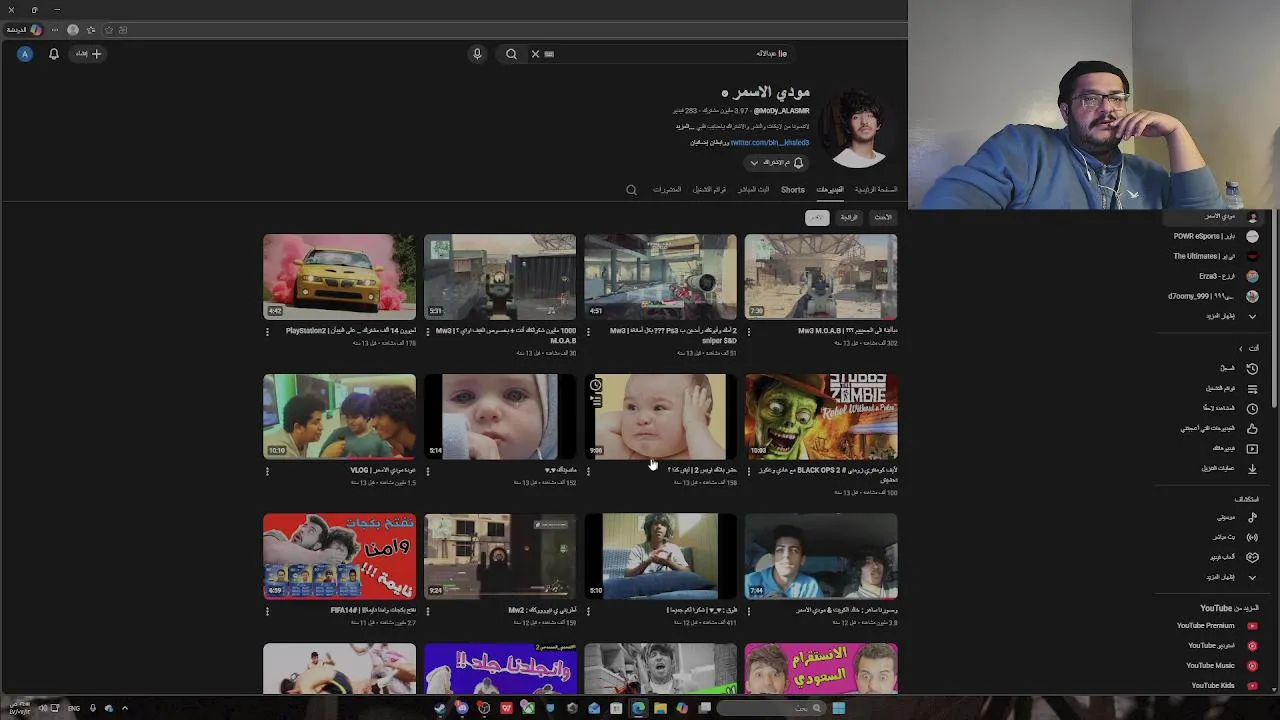Expand Show more under subscriptions list

(x=1230, y=316)
